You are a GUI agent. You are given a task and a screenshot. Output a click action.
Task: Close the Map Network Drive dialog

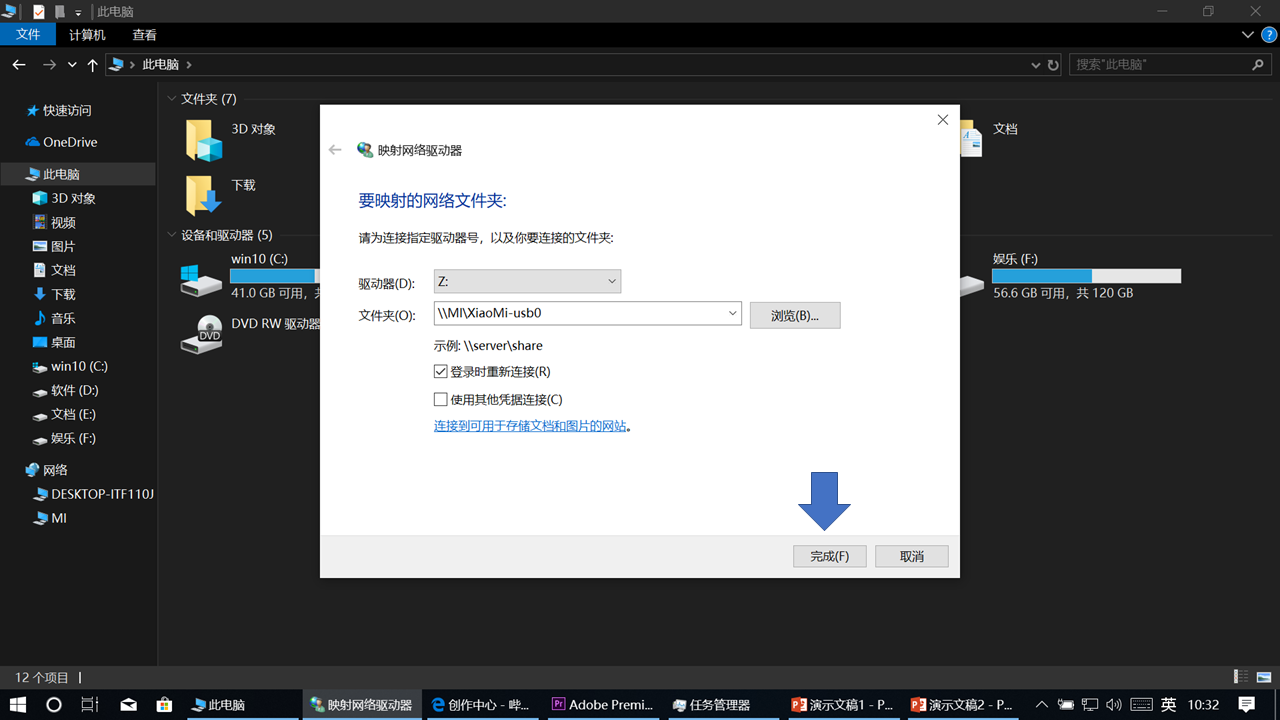point(942,120)
